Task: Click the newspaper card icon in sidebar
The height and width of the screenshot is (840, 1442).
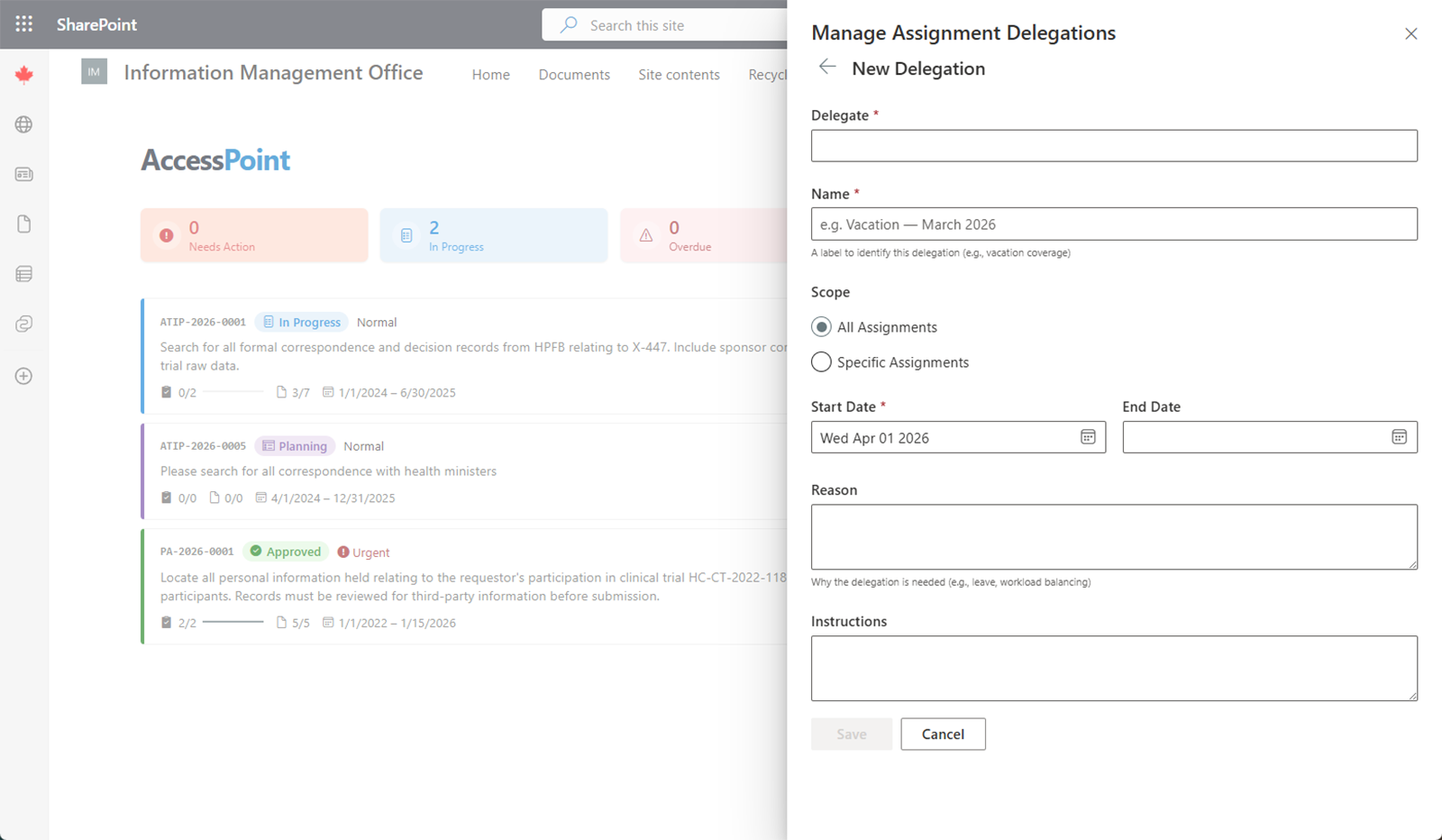Action: coord(23,174)
